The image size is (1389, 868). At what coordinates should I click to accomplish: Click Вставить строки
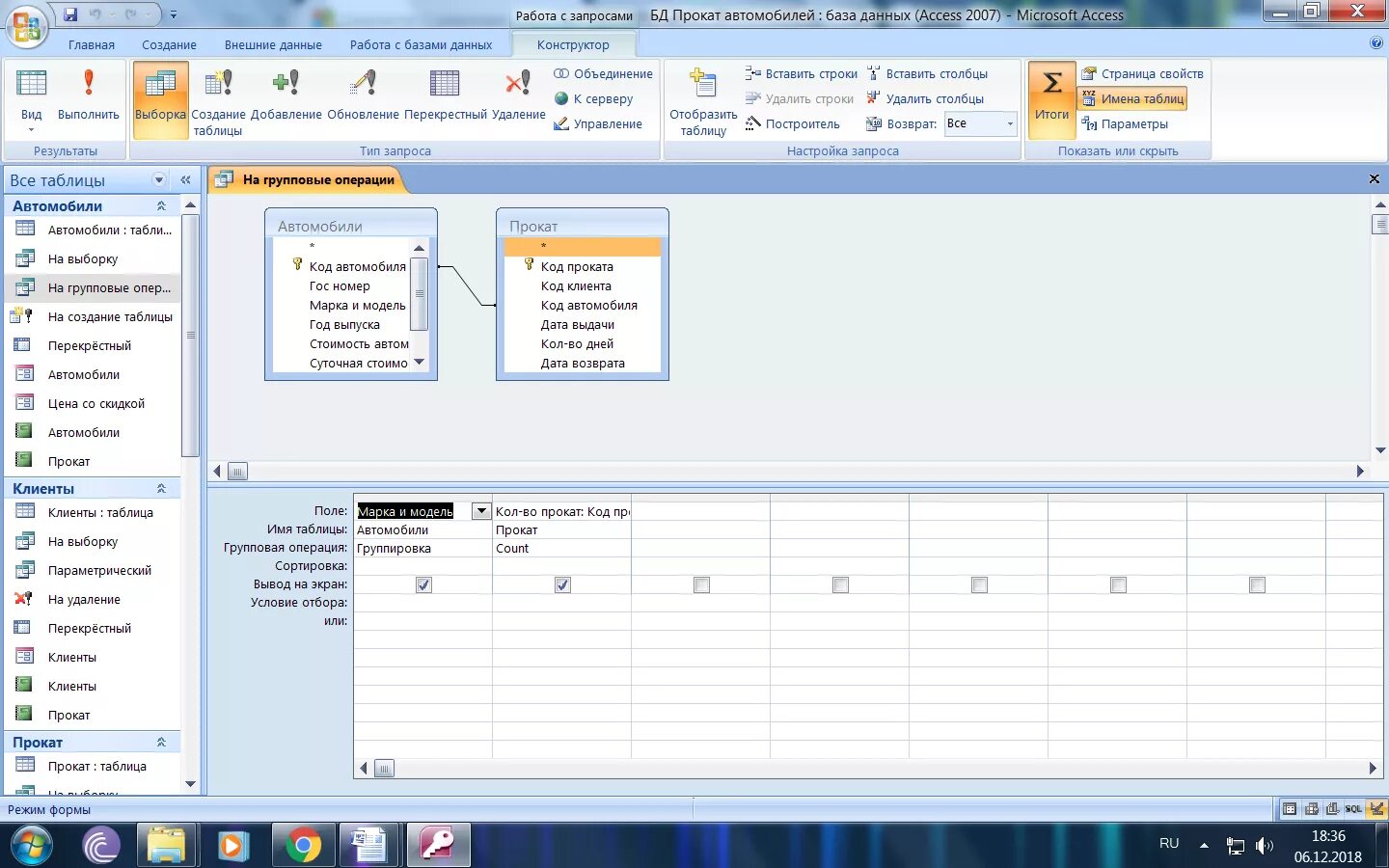(802, 73)
